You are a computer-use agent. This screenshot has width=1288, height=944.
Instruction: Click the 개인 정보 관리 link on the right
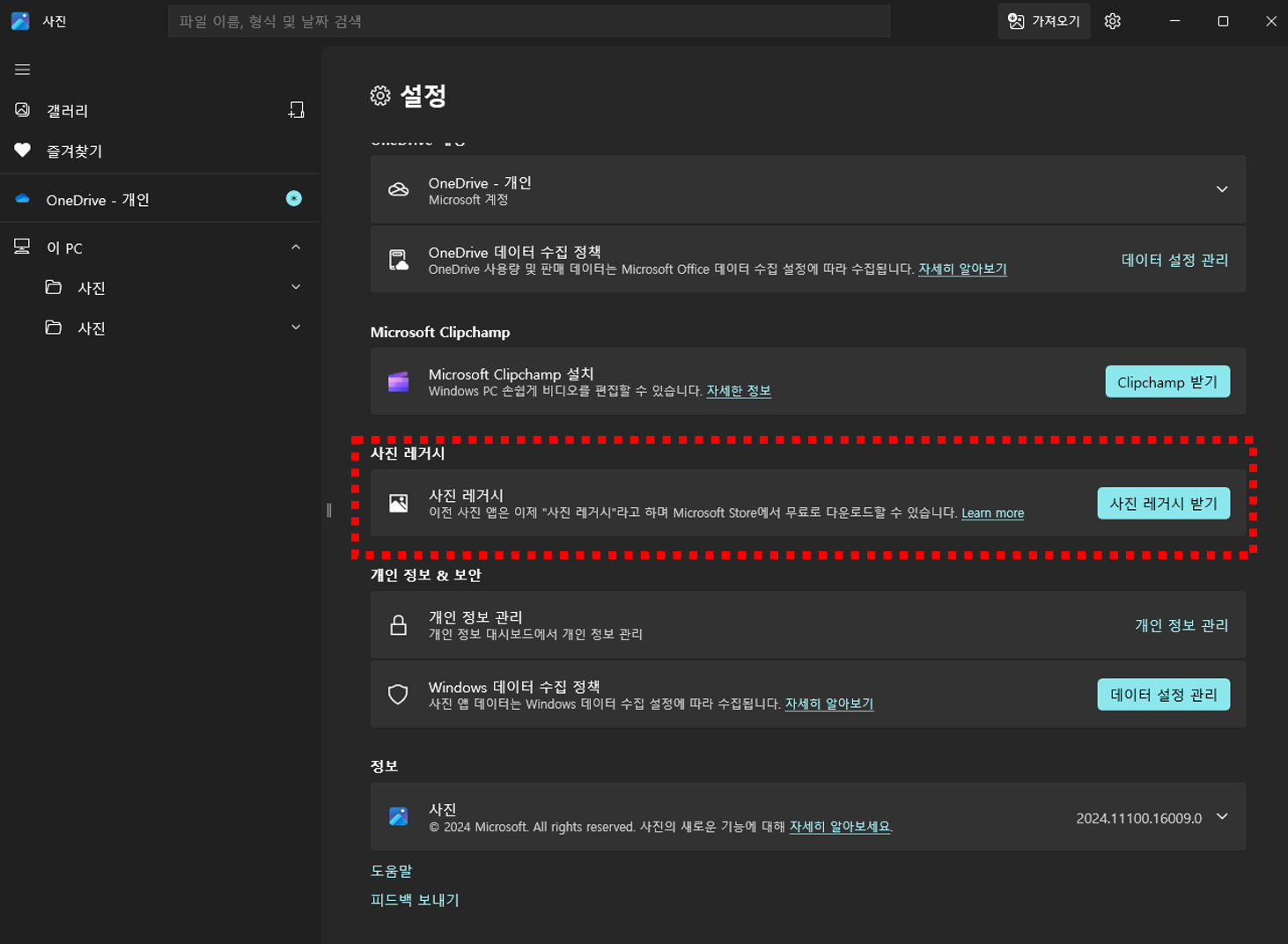(1181, 625)
